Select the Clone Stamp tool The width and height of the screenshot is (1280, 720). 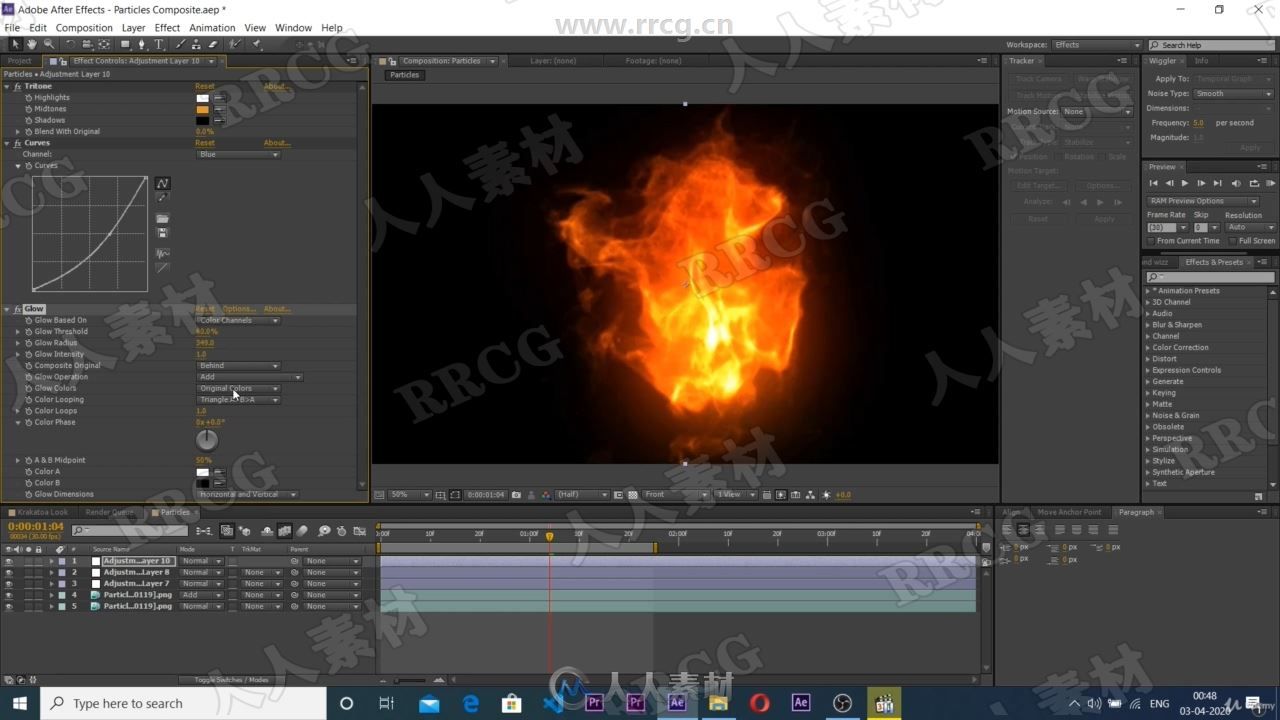197,44
